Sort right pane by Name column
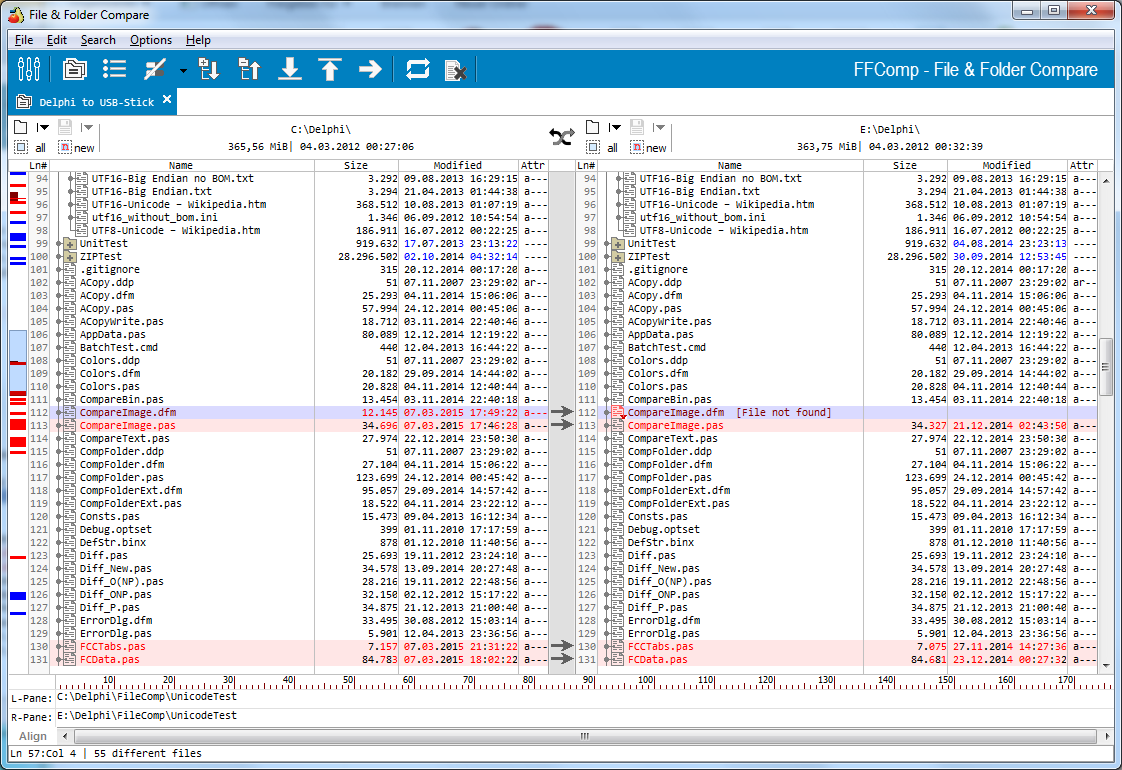The image size is (1122, 770). [731, 165]
